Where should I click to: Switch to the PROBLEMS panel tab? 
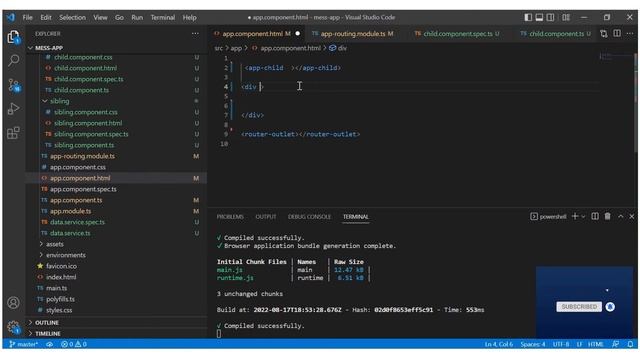(x=230, y=217)
